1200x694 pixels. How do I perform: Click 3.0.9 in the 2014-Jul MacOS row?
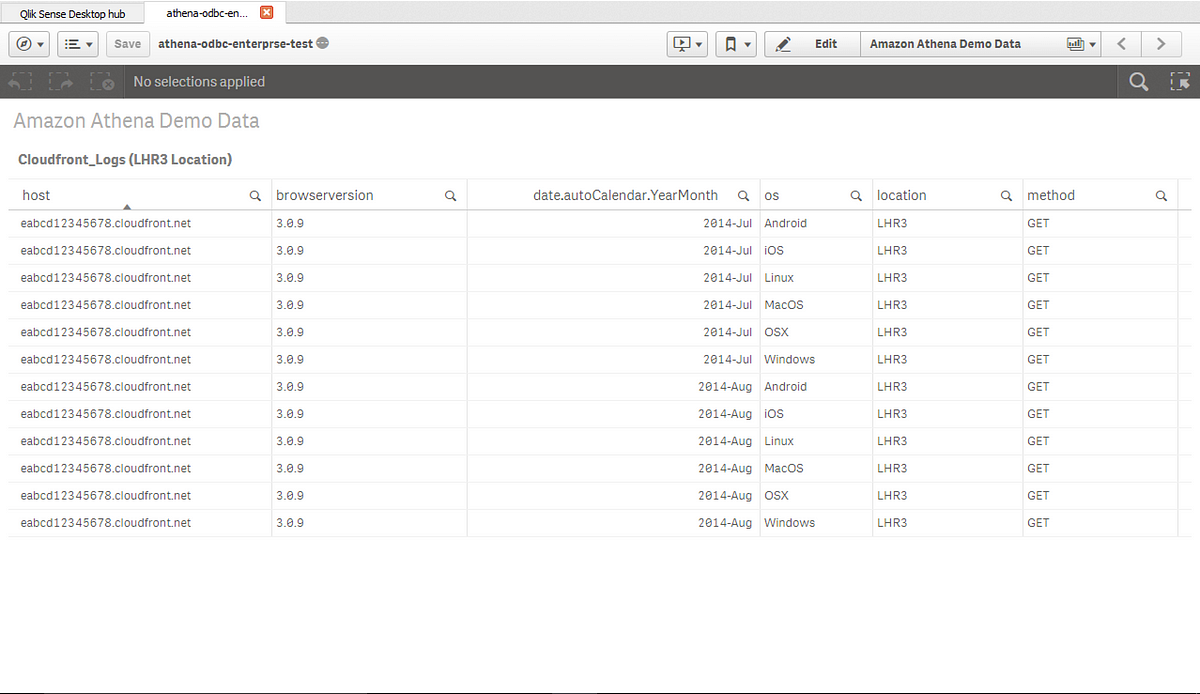(290, 304)
